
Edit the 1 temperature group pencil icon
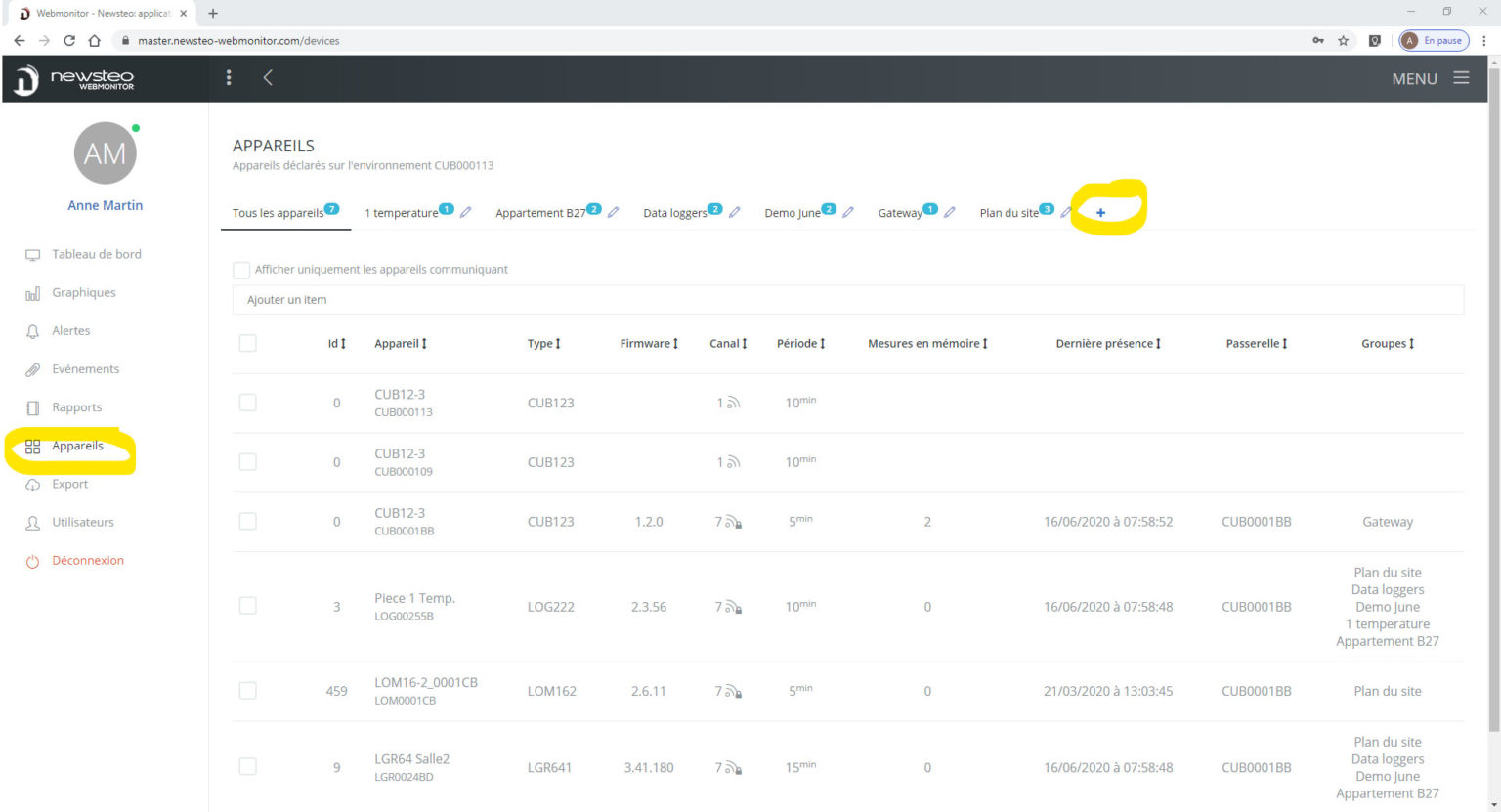(466, 212)
